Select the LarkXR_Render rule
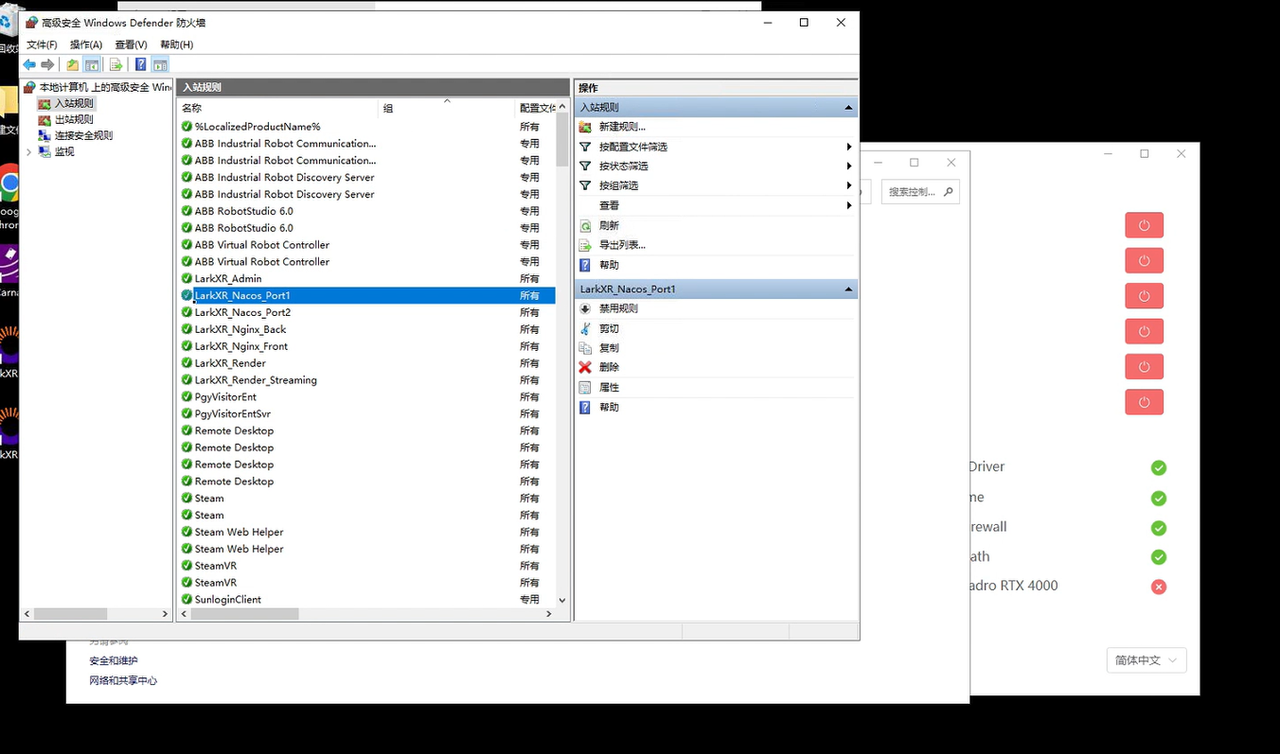This screenshot has width=1280, height=754. (366, 363)
